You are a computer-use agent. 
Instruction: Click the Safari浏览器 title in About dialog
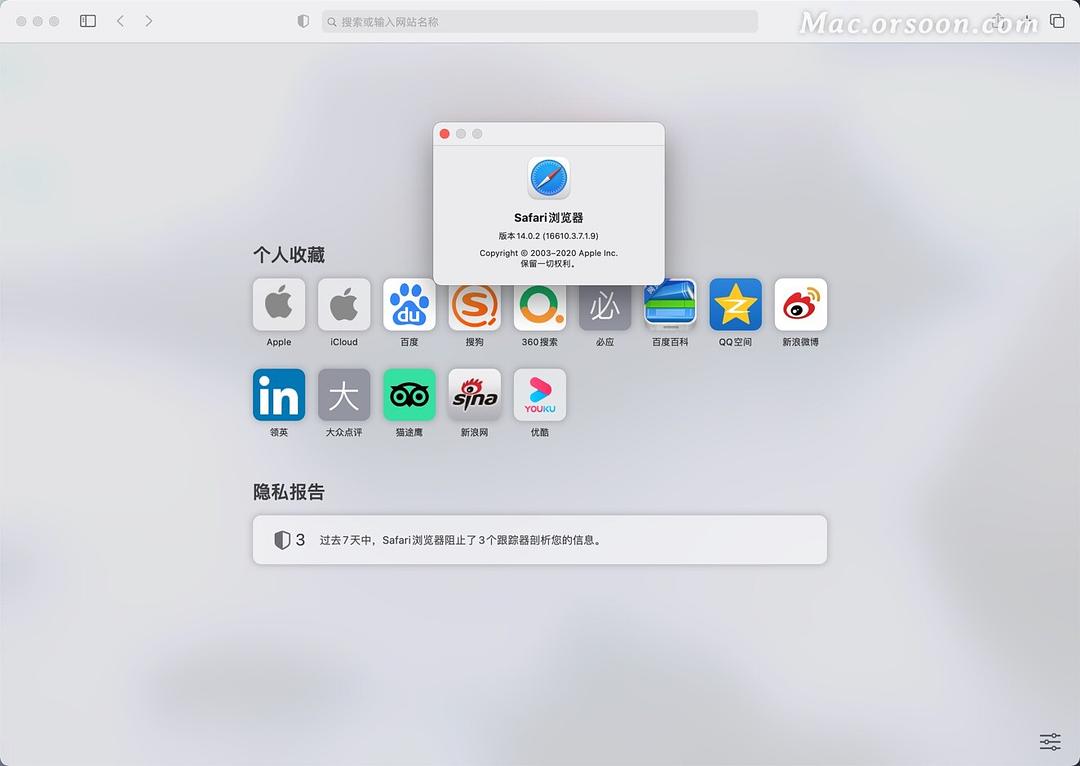click(x=548, y=218)
